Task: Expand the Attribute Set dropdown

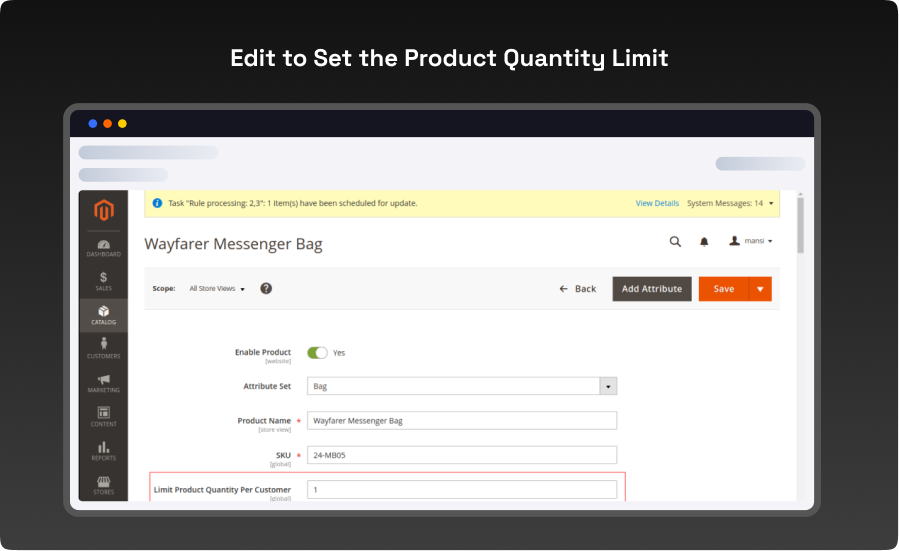Action: click(x=607, y=386)
